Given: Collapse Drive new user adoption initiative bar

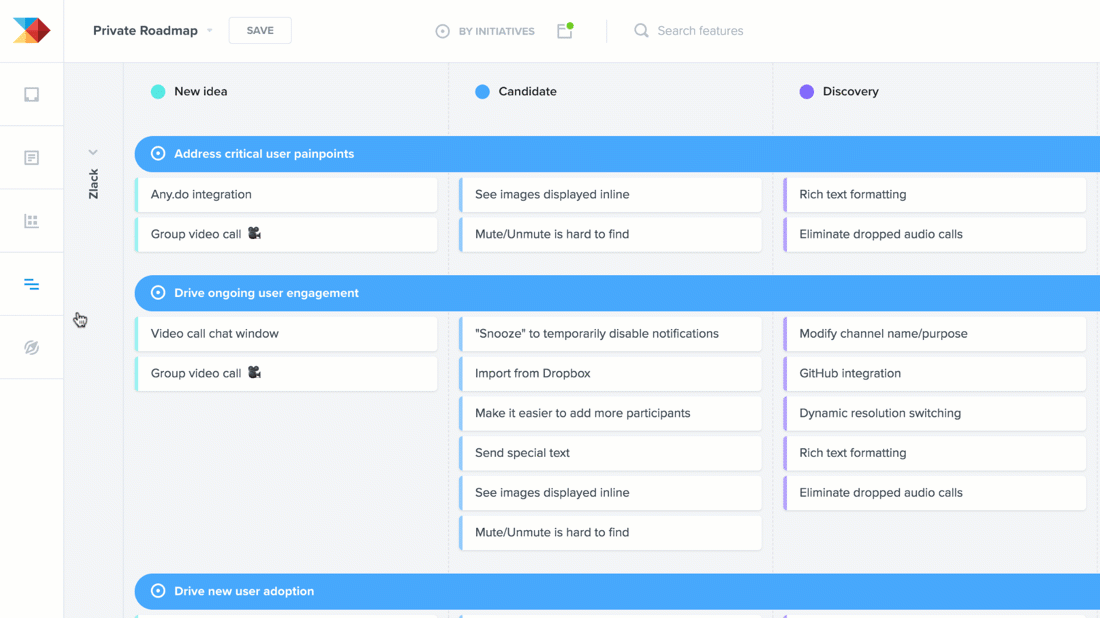Looking at the screenshot, I should point(617,591).
